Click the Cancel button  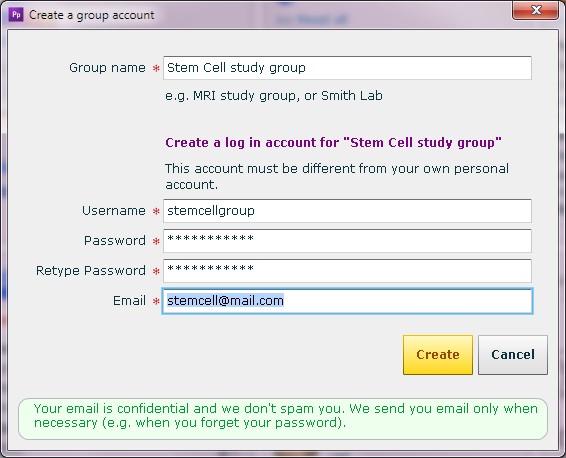click(x=513, y=355)
